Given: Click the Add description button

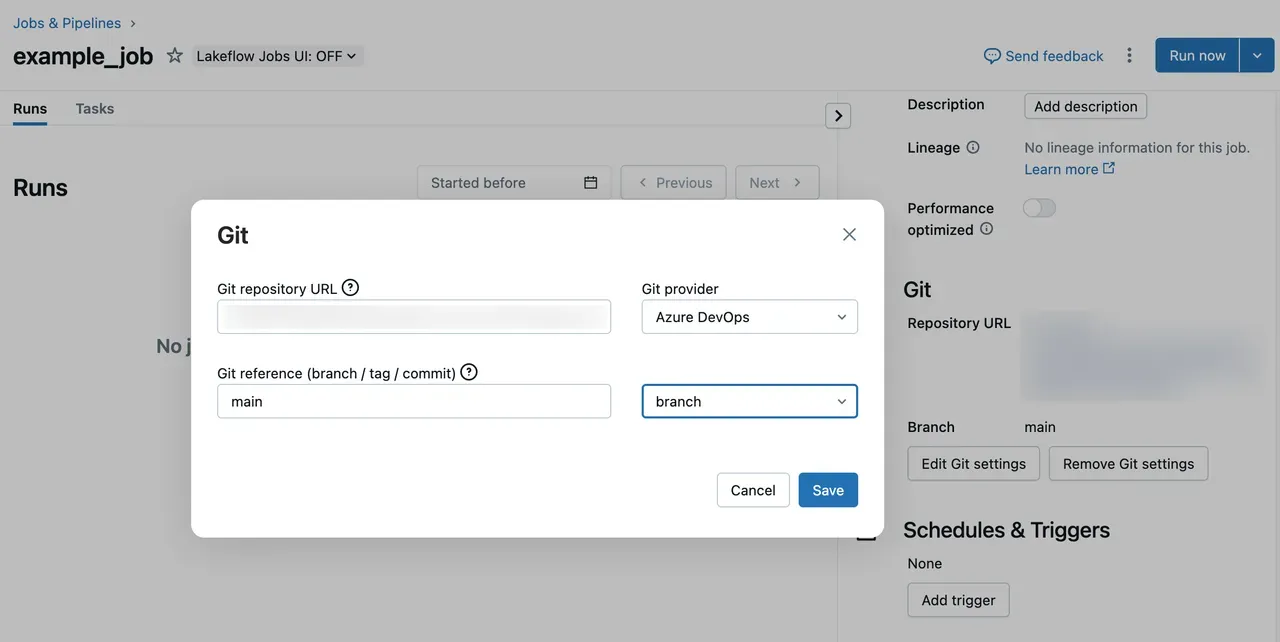Looking at the screenshot, I should [1086, 106].
